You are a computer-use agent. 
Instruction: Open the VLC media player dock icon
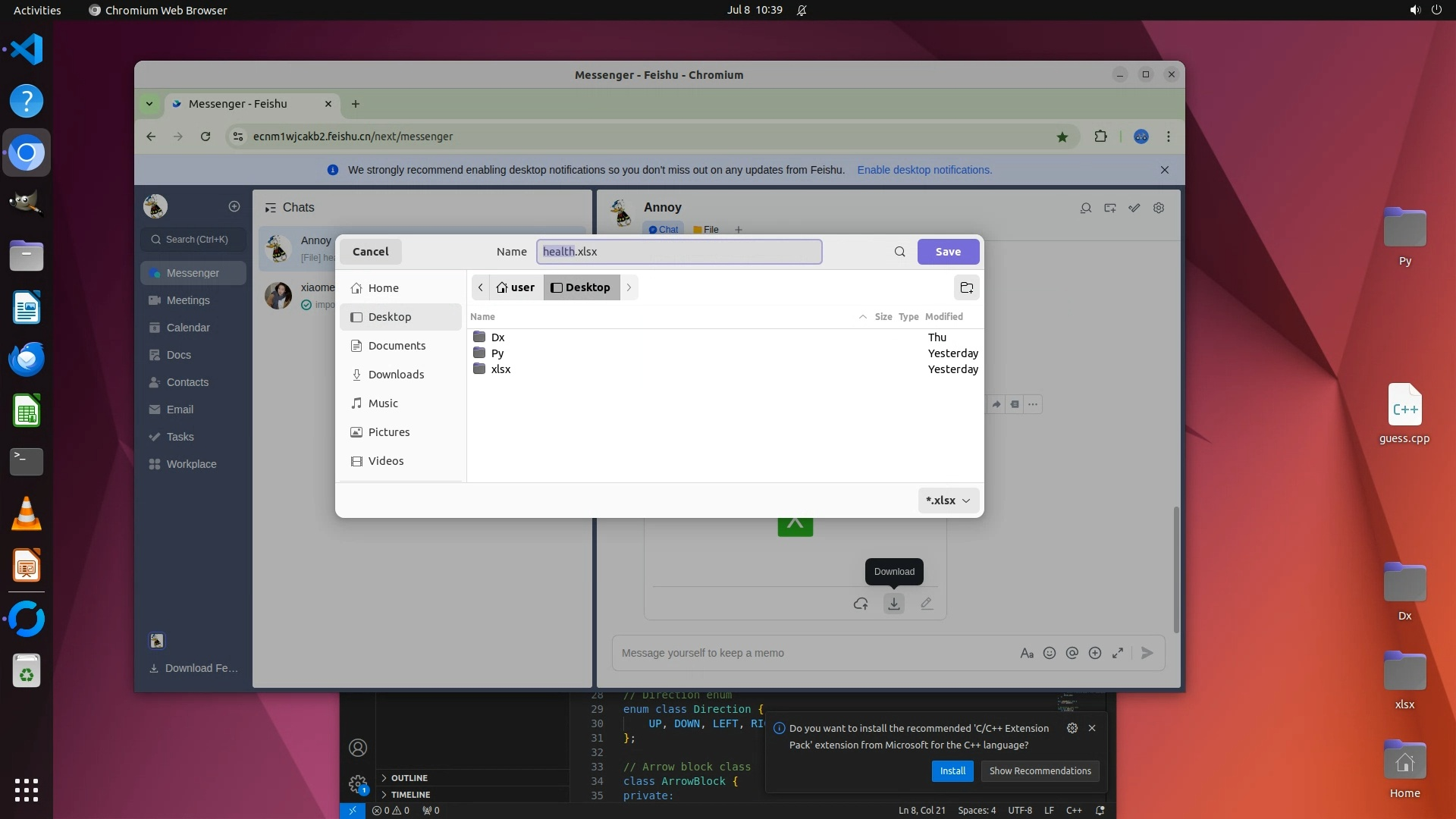[27, 513]
